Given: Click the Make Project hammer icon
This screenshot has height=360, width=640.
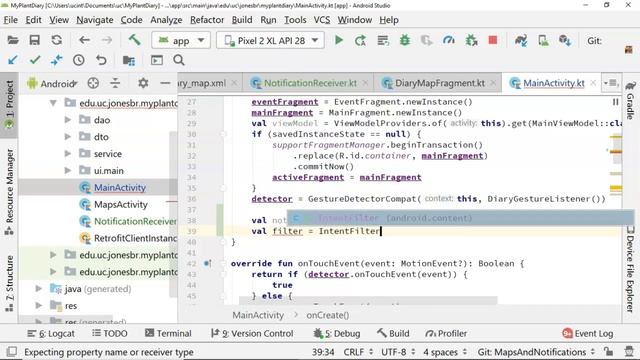Looking at the screenshot, I should 134,40.
